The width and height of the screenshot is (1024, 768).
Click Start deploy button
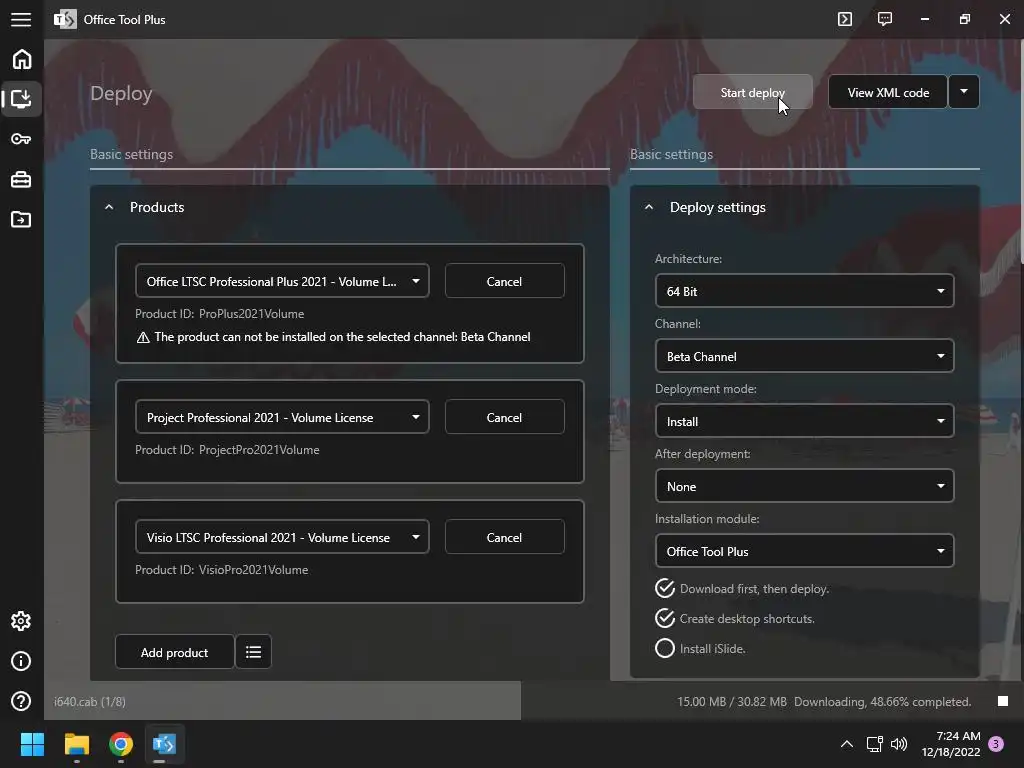pyautogui.click(x=752, y=92)
